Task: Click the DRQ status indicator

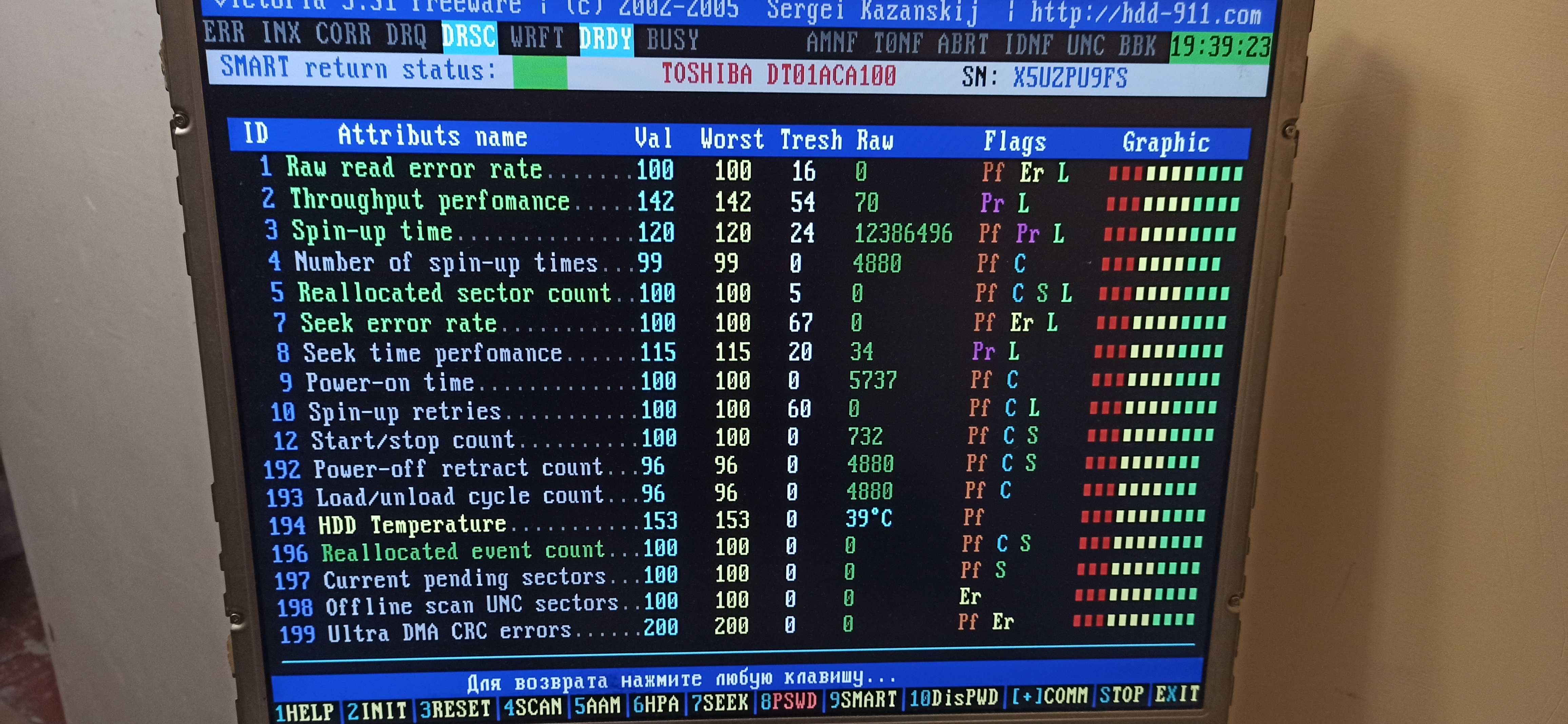Action: (x=407, y=35)
